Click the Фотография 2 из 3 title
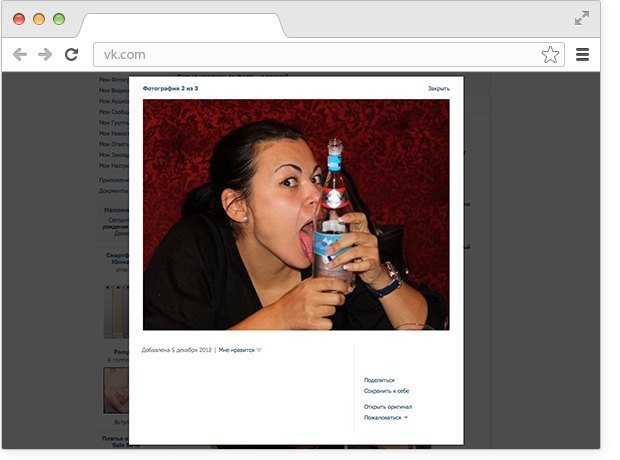The width and height of the screenshot is (620, 460). [170, 89]
